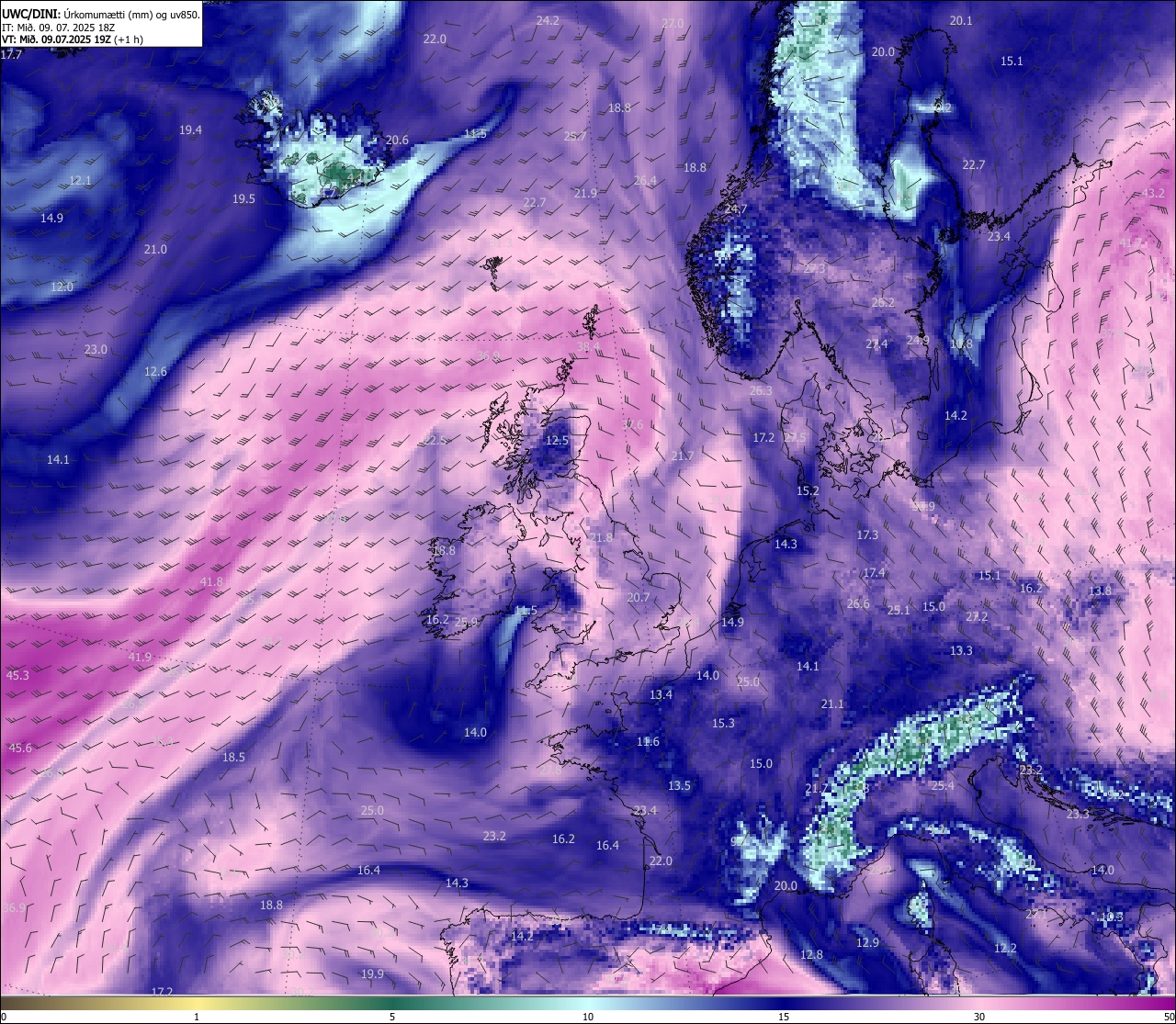Click the 12.2 value near the bottom right
Image resolution: width=1176 pixels, height=1024 pixels.
pos(1005,949)
